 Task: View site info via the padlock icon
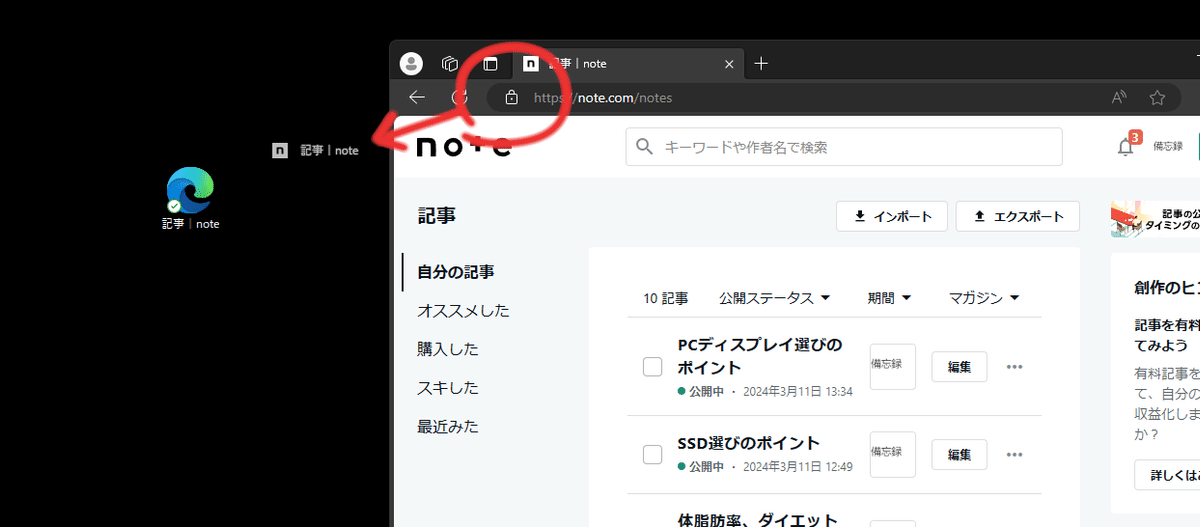click(511, 98)
